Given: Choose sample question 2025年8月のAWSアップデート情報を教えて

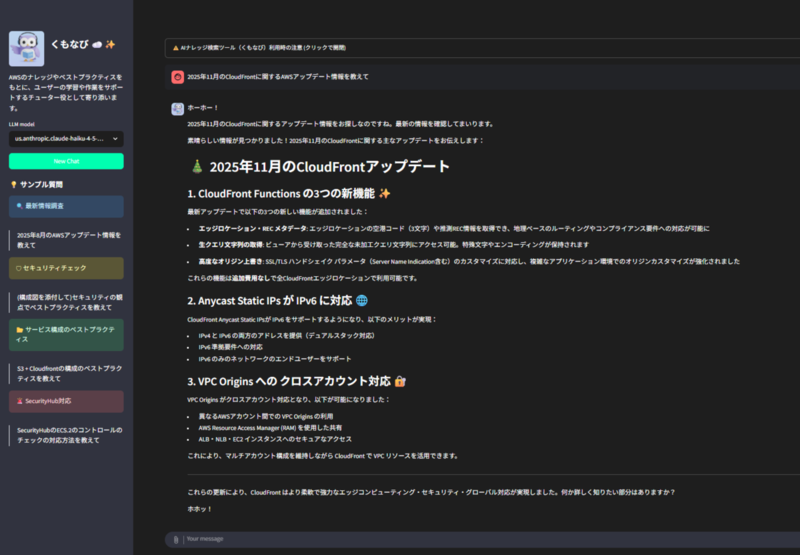Looking at the screenshot, I should point(68,240).
